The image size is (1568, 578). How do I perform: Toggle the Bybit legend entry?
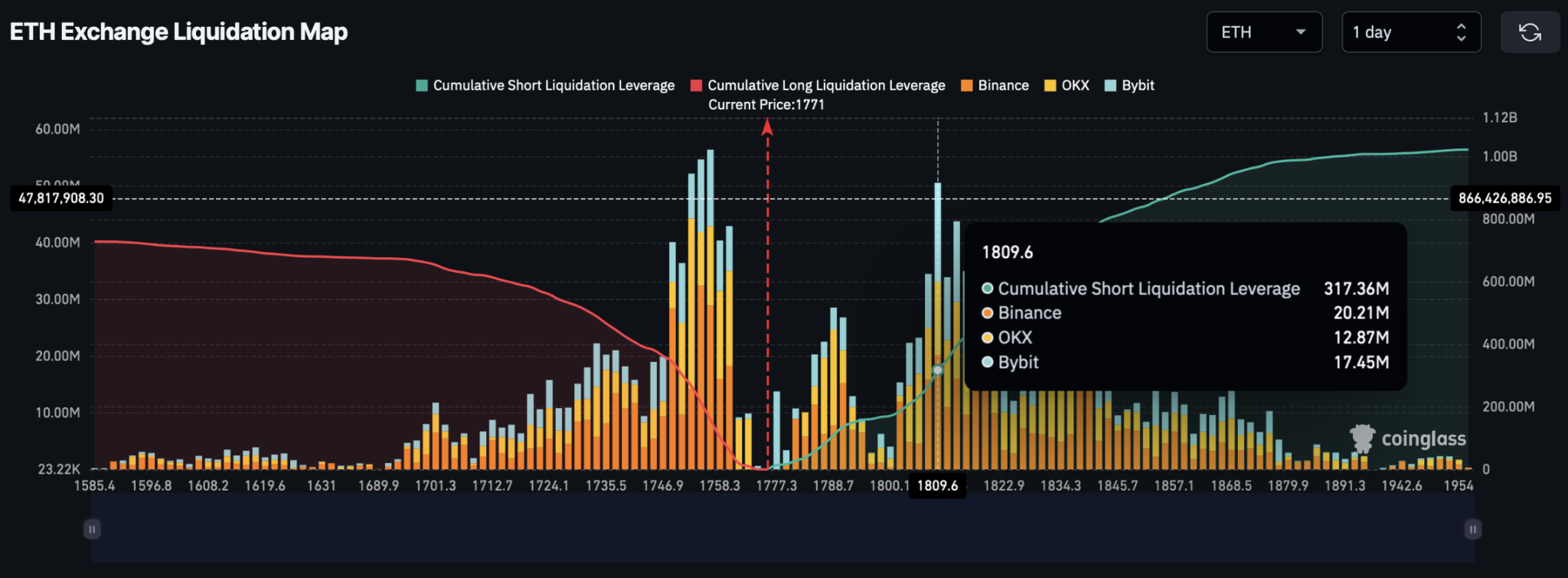pos(1129,86)
